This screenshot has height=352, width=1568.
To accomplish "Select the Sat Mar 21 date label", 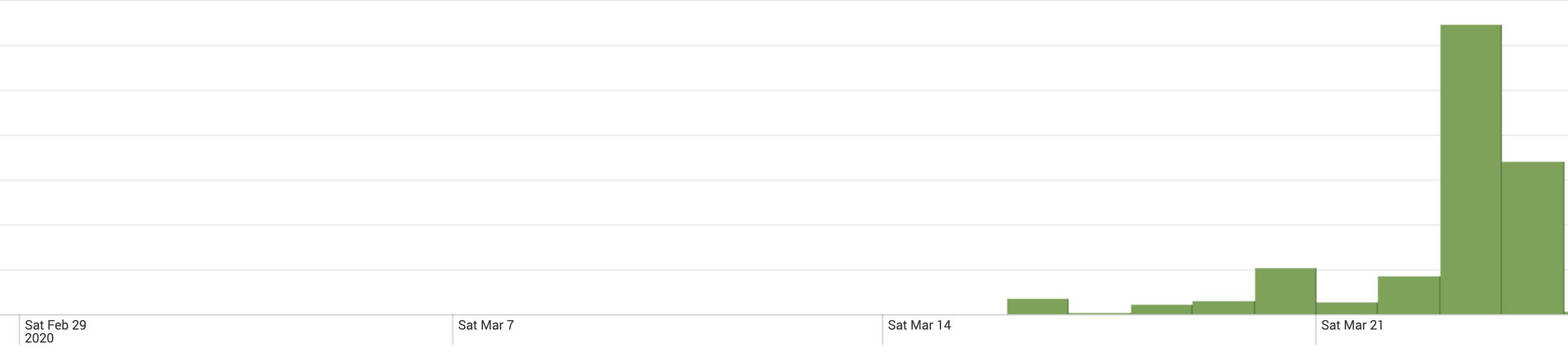I will point(1353,325).
